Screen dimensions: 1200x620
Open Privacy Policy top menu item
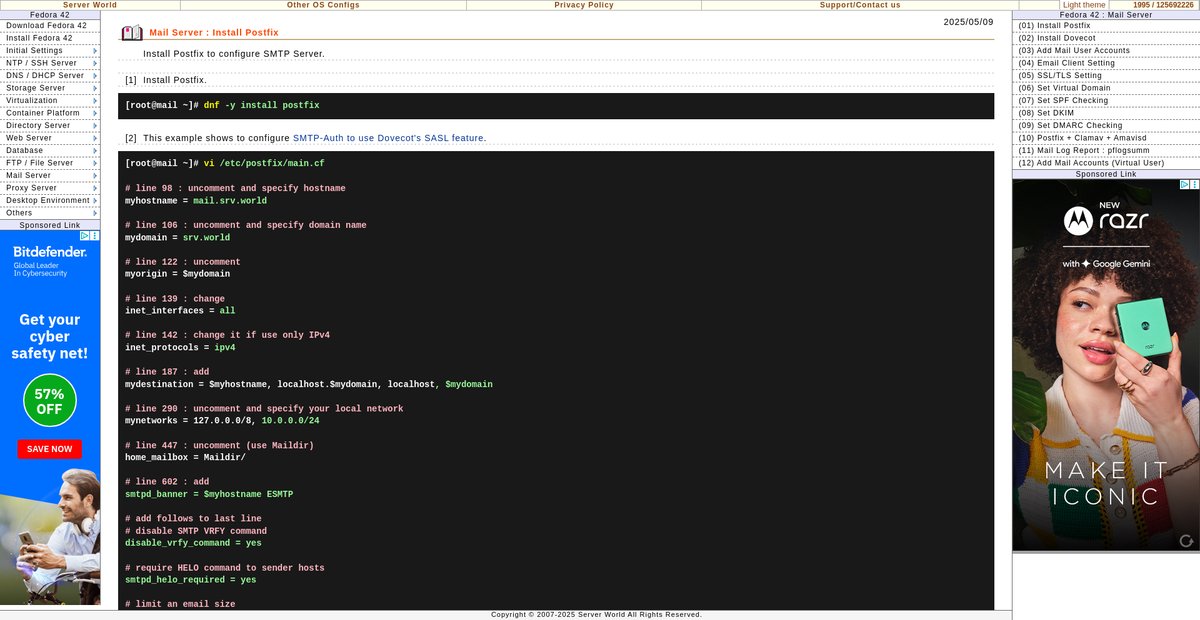tap(584, 5)
